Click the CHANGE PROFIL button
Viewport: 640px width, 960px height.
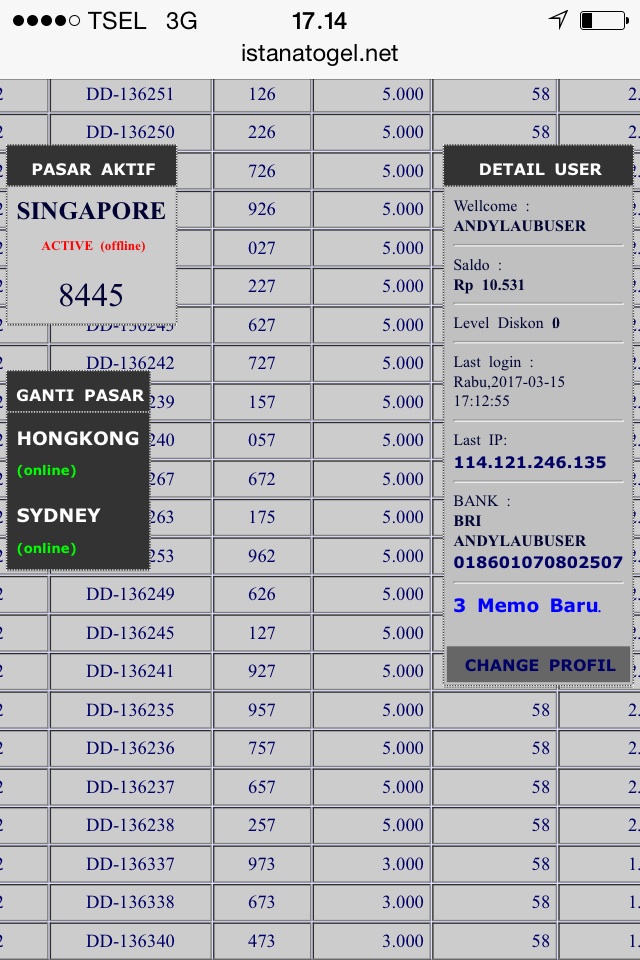click(539, 665)
